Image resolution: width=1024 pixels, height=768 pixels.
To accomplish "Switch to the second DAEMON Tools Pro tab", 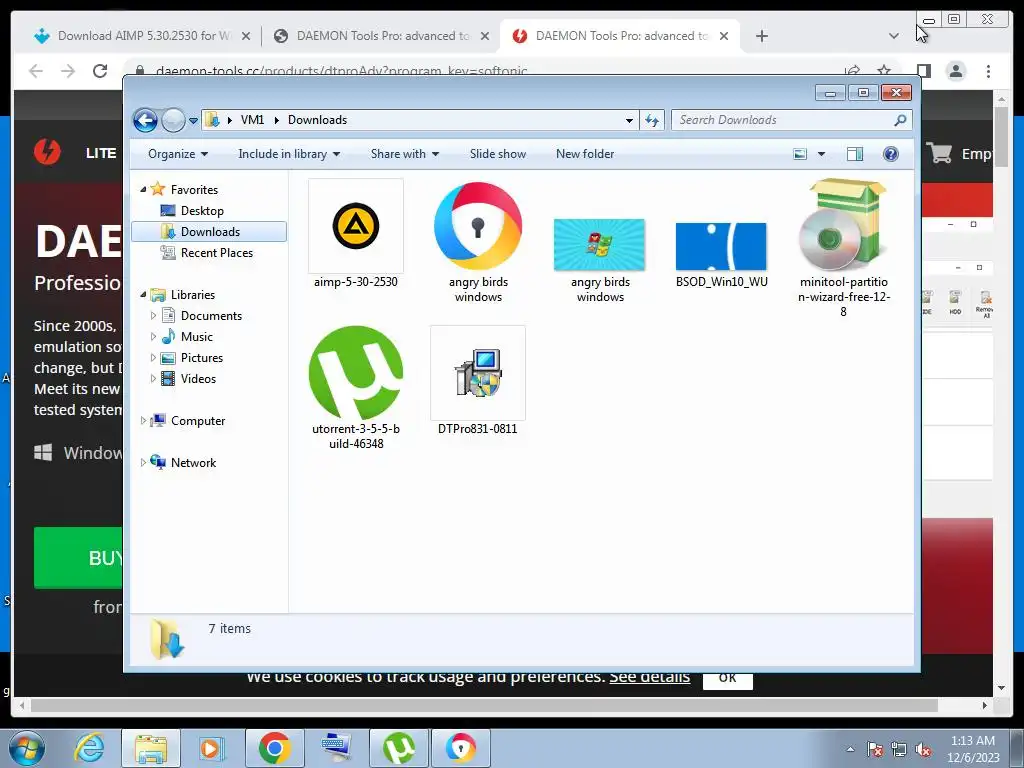I will click(620, 36).
